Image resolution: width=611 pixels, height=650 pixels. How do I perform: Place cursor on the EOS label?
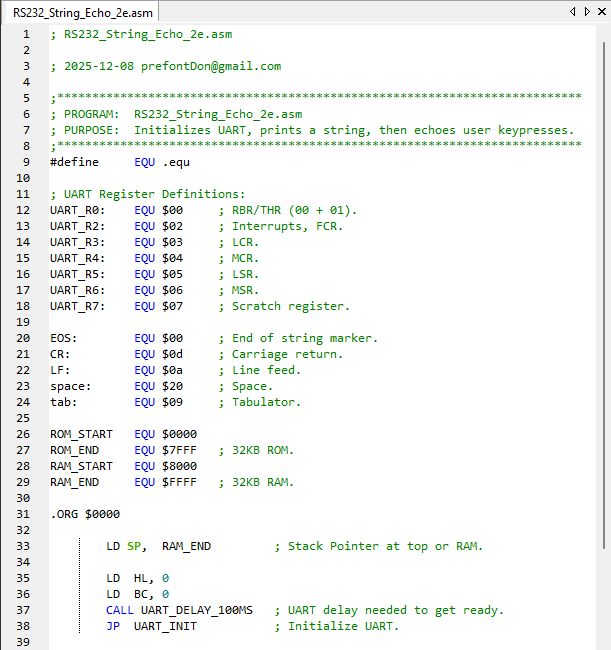pyautogui.click(x=63, y=338)
